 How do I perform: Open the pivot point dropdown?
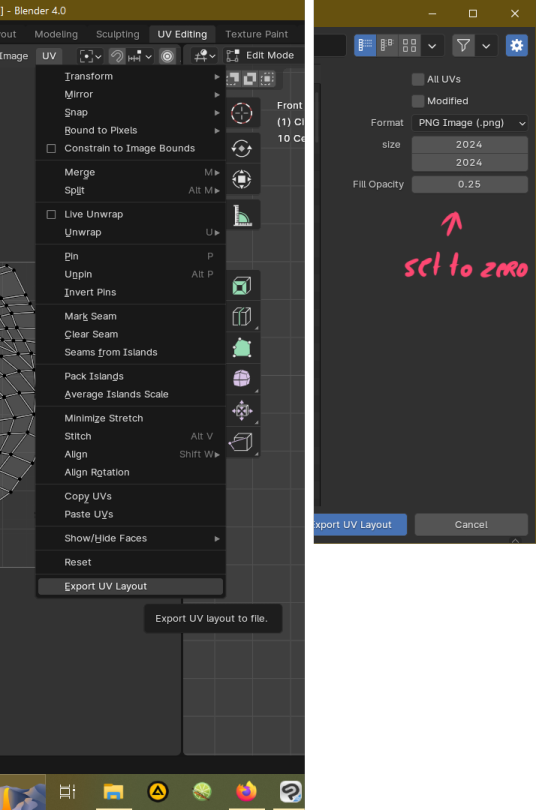tap(90, 56)
